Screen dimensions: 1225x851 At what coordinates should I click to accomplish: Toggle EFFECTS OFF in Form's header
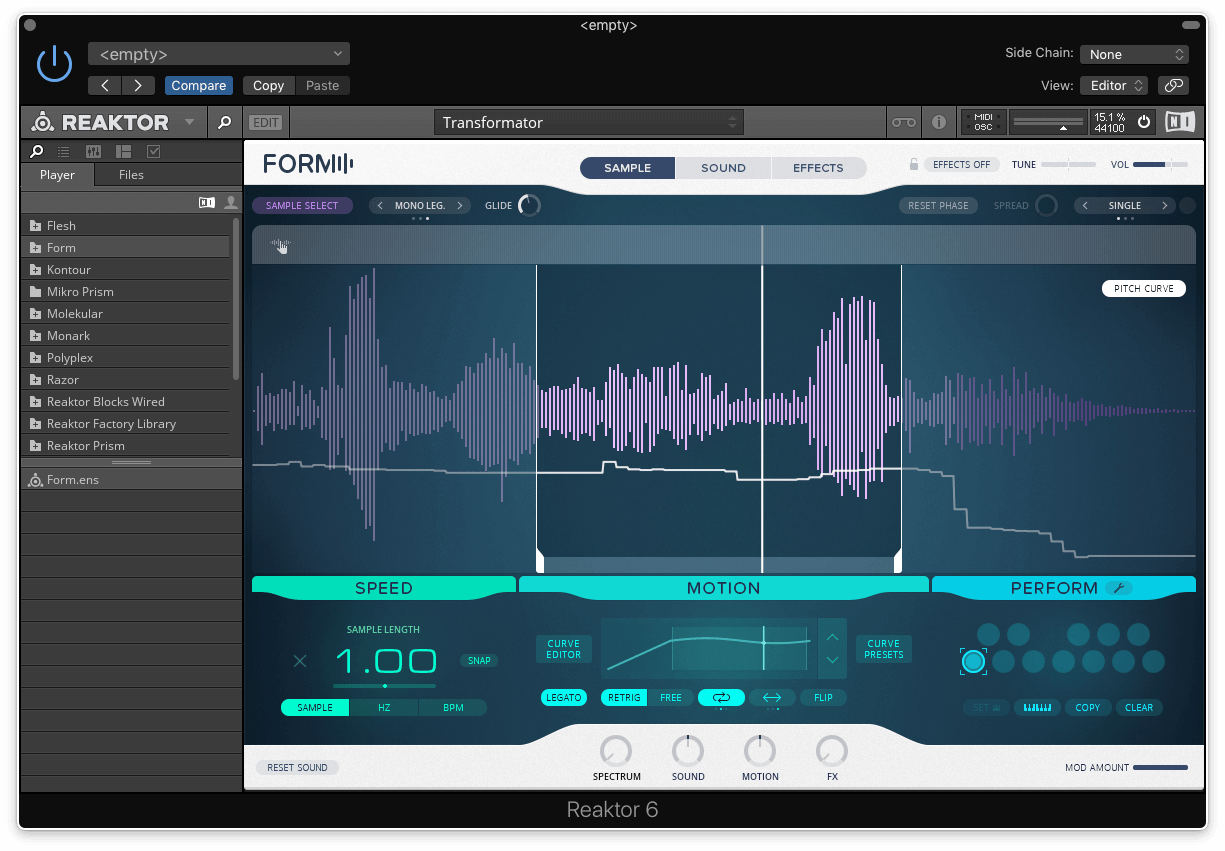pyautogui.click(x=962, y=164)
